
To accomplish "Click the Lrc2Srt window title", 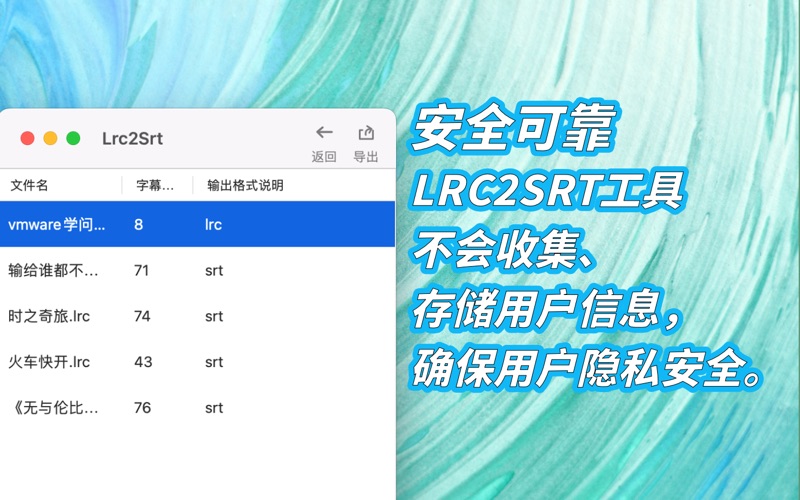I will tap(133, 138).
